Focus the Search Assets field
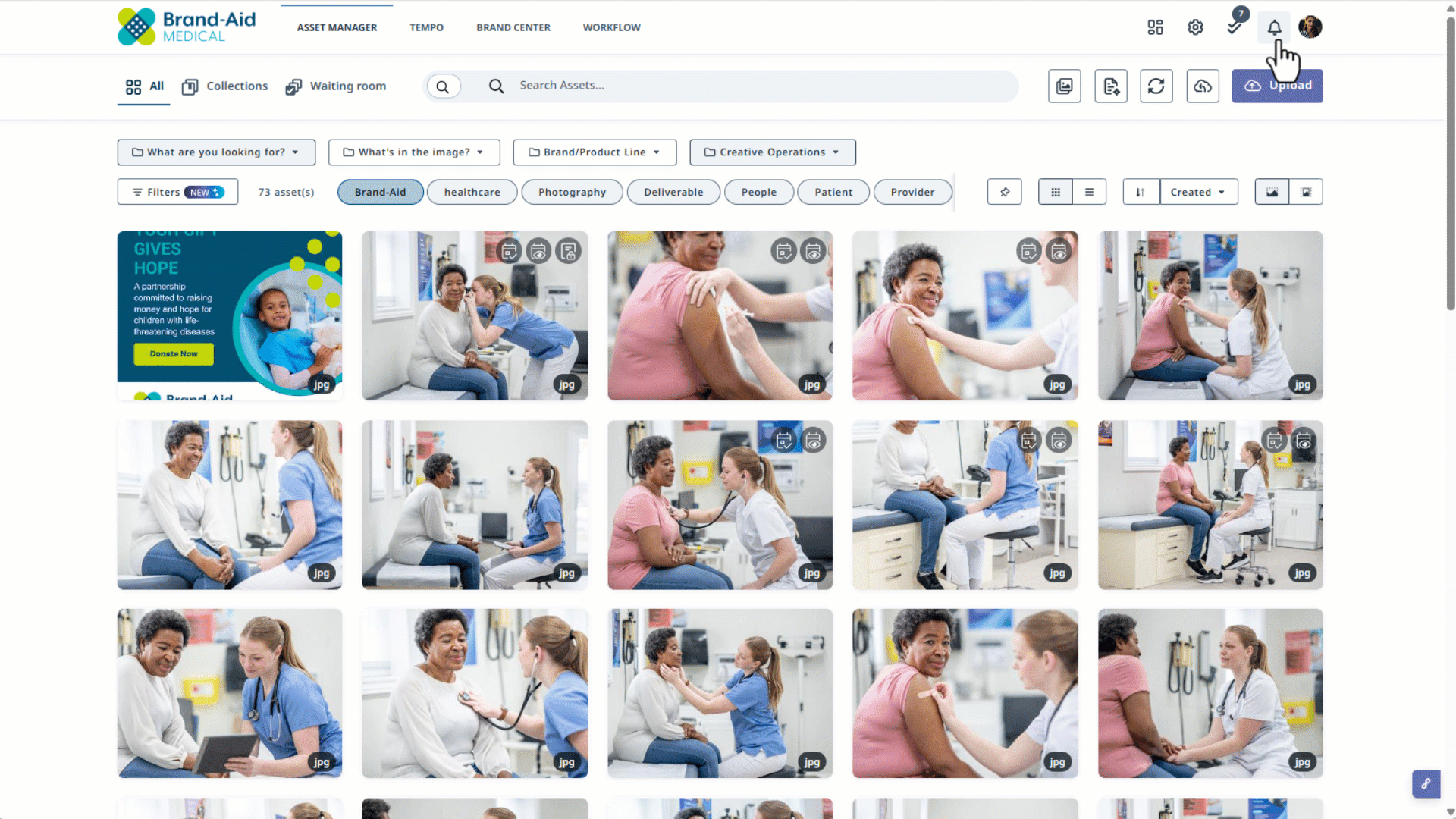 coord(751,86)
